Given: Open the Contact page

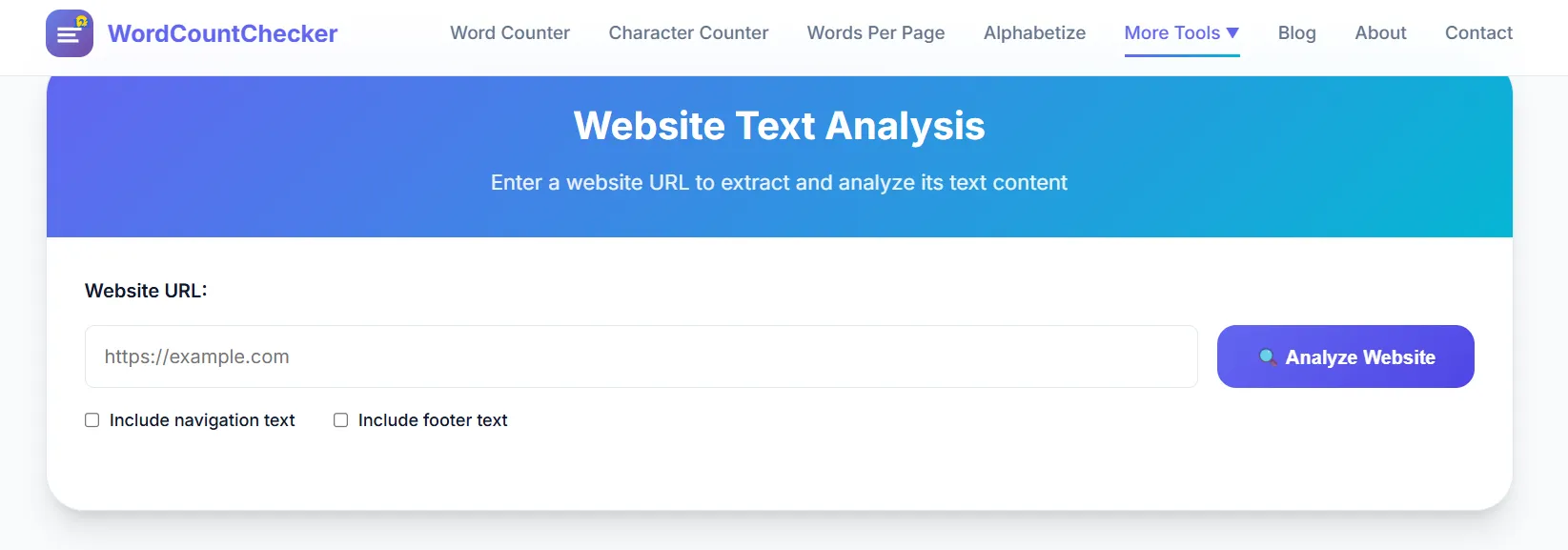Looking at the screenshot, I should coord(1478,32).
